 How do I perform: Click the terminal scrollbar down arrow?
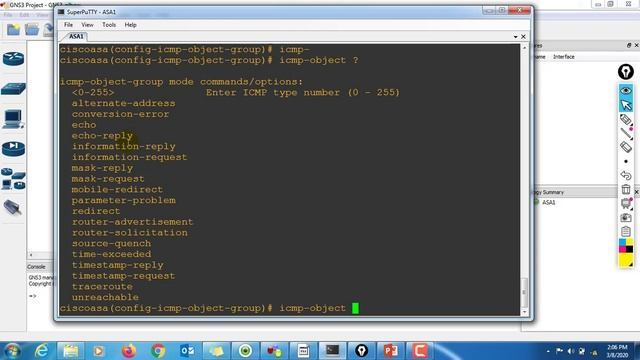pos(524,312)
